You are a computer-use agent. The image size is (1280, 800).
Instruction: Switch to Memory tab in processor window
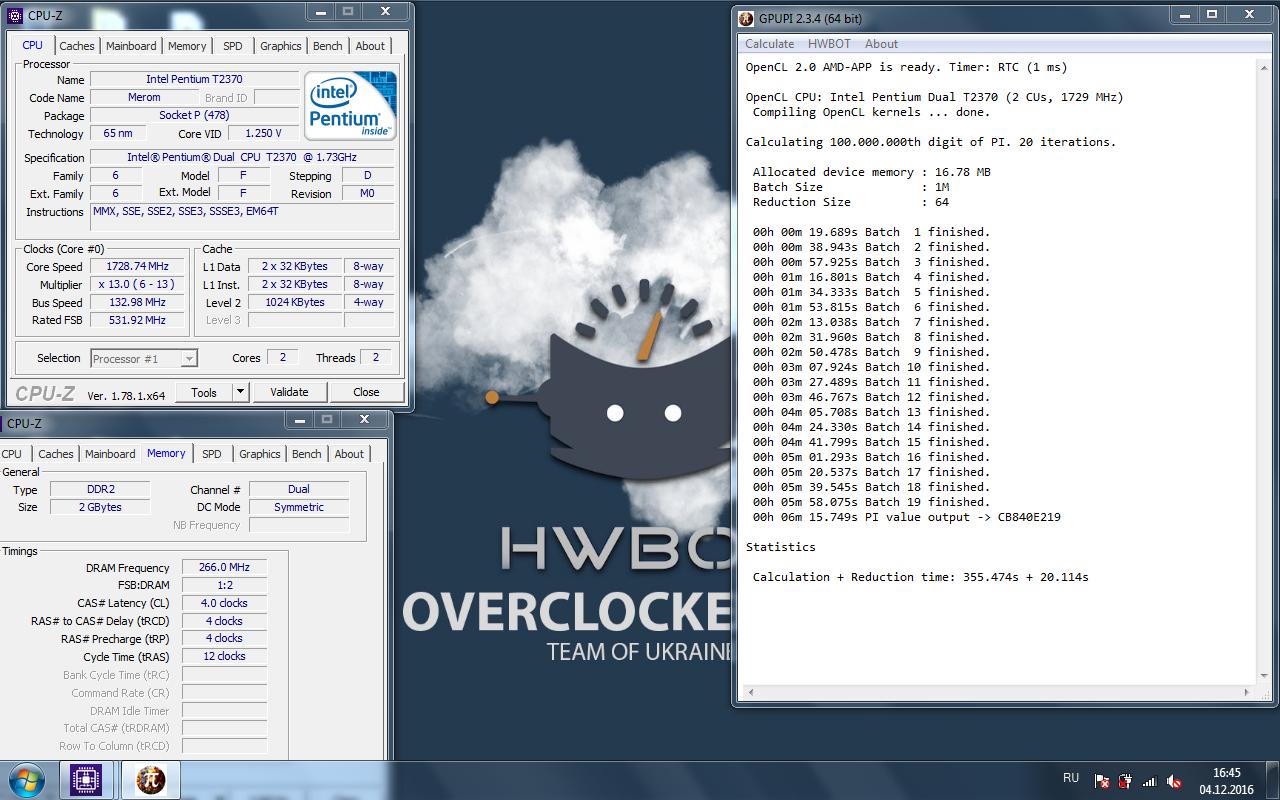(x=187, y=46)
